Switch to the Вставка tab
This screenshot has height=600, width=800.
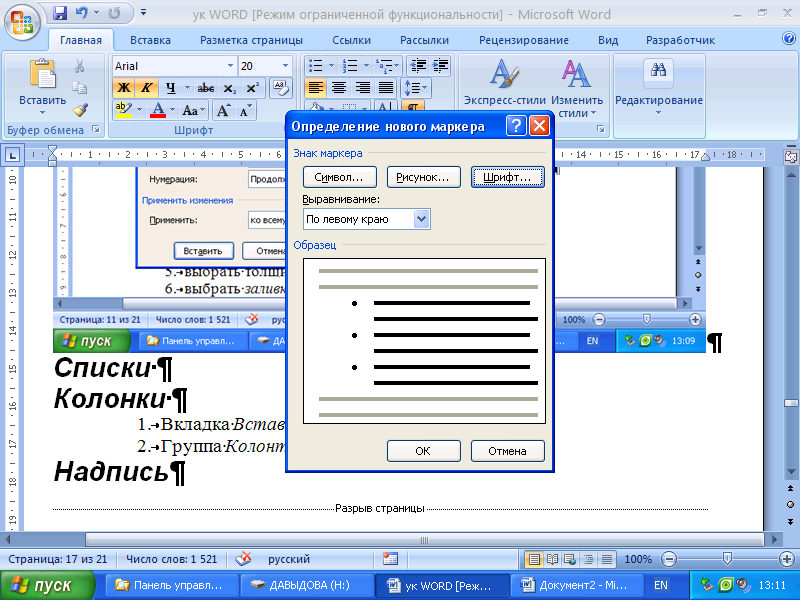point(150,40)
